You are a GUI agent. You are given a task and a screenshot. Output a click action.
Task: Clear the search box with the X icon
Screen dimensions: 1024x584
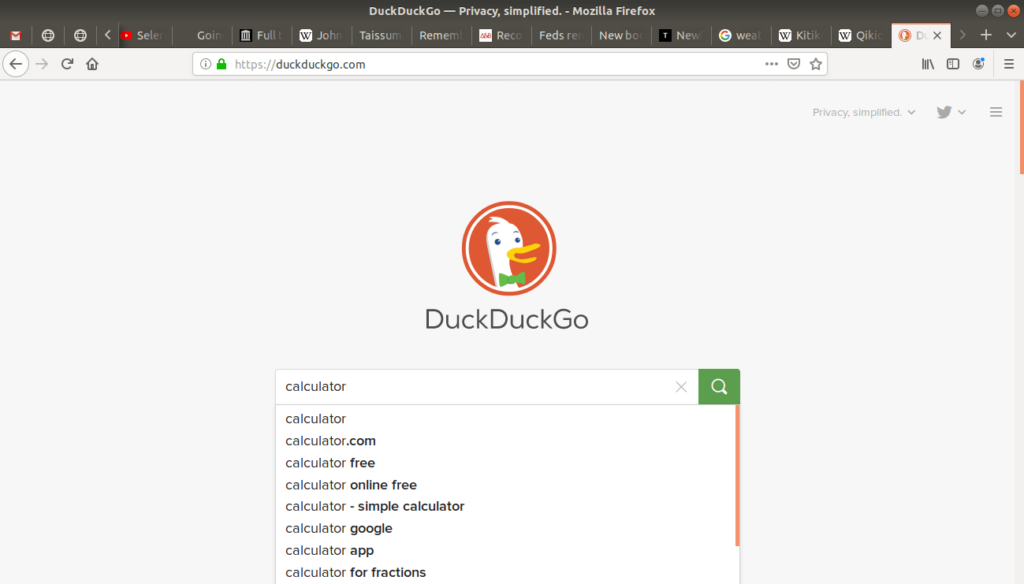coord(681,387)
